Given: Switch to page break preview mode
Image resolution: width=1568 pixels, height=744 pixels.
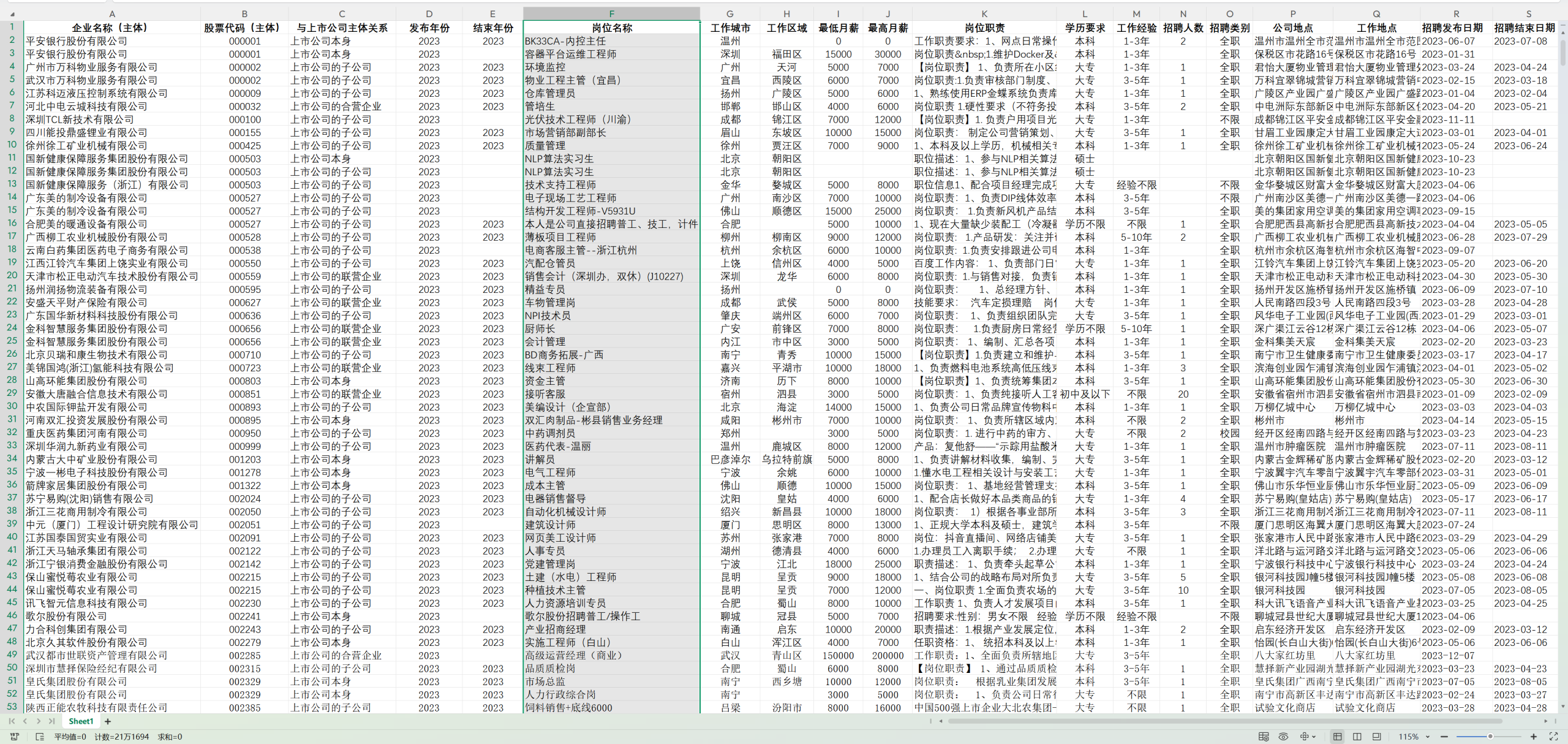Looking at the screenshot, I should (1357, 737).
